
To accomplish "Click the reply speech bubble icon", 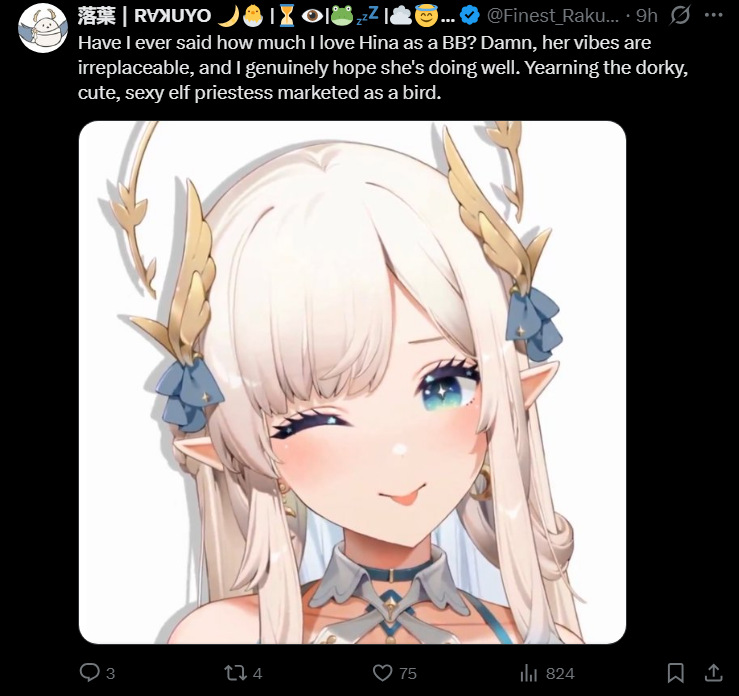I will (x=89, y=672).
